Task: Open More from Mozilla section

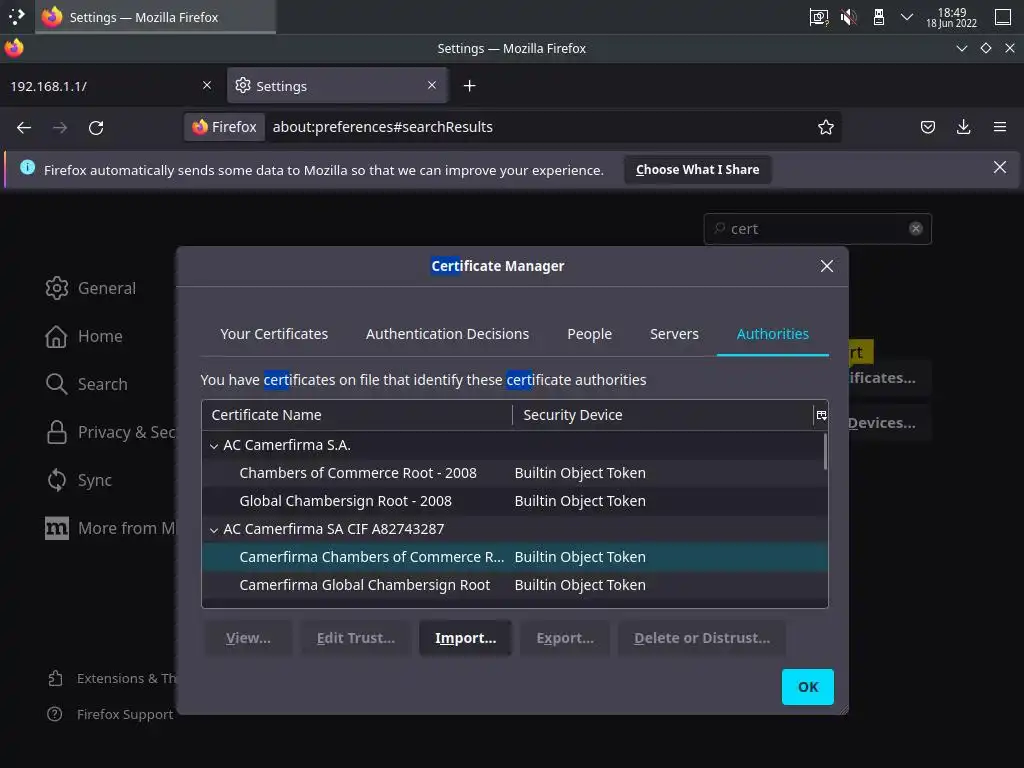Action: (110, 528)
